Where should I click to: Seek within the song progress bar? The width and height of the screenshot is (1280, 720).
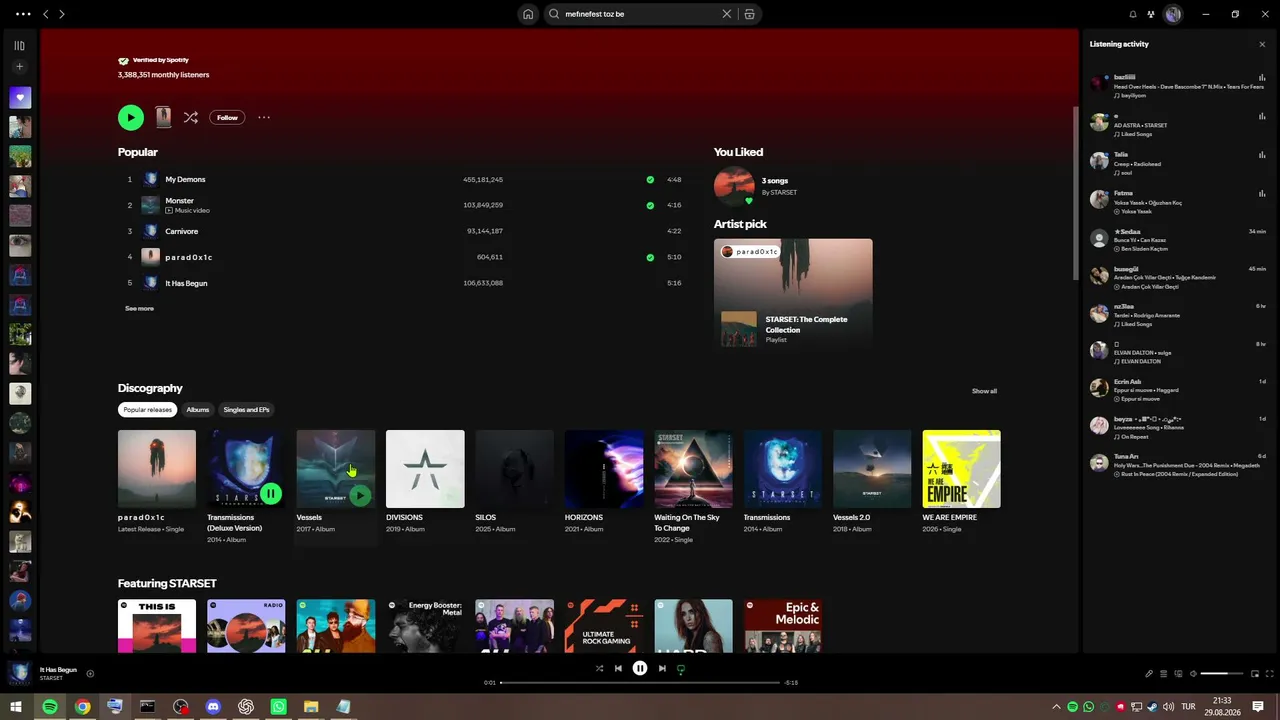640,682
